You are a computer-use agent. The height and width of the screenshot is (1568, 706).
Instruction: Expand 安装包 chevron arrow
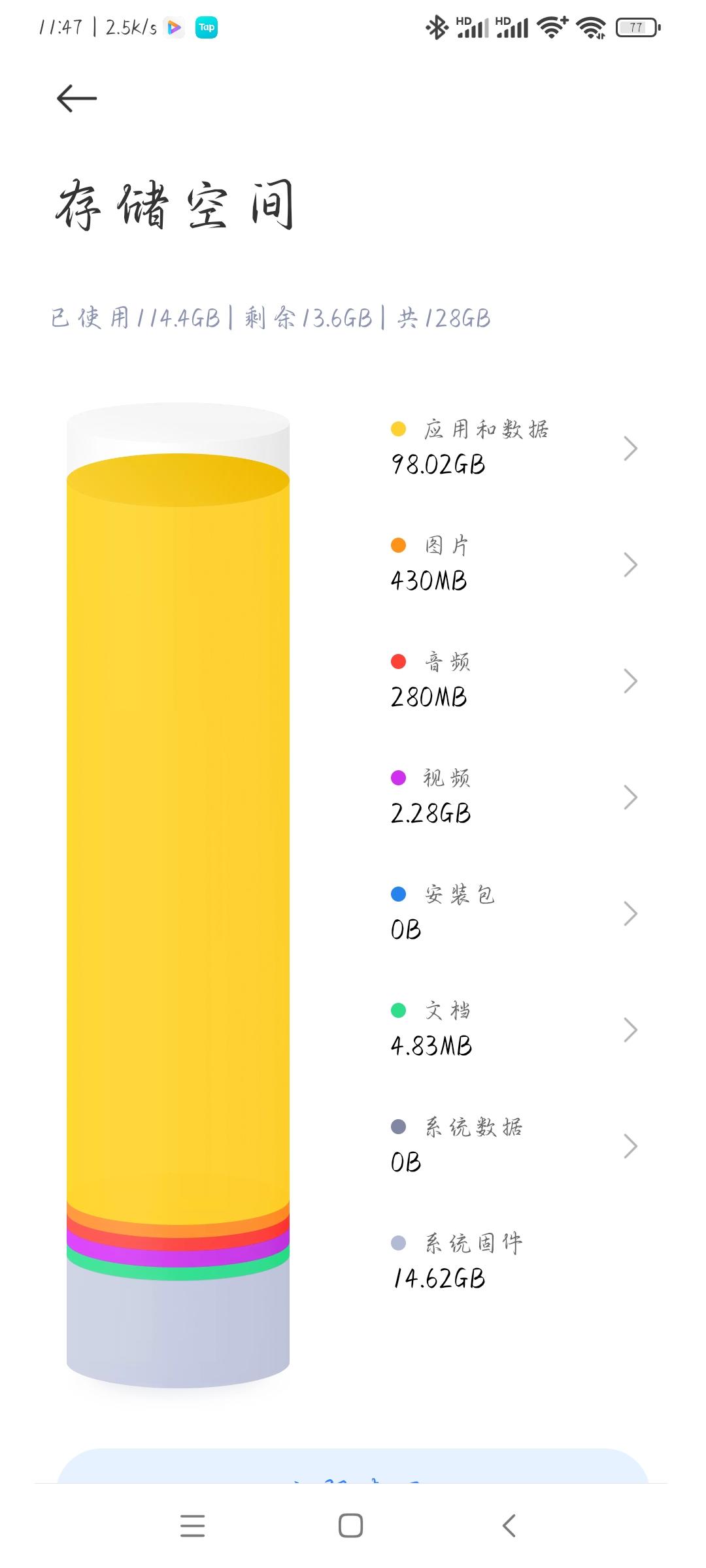[630, 913]
